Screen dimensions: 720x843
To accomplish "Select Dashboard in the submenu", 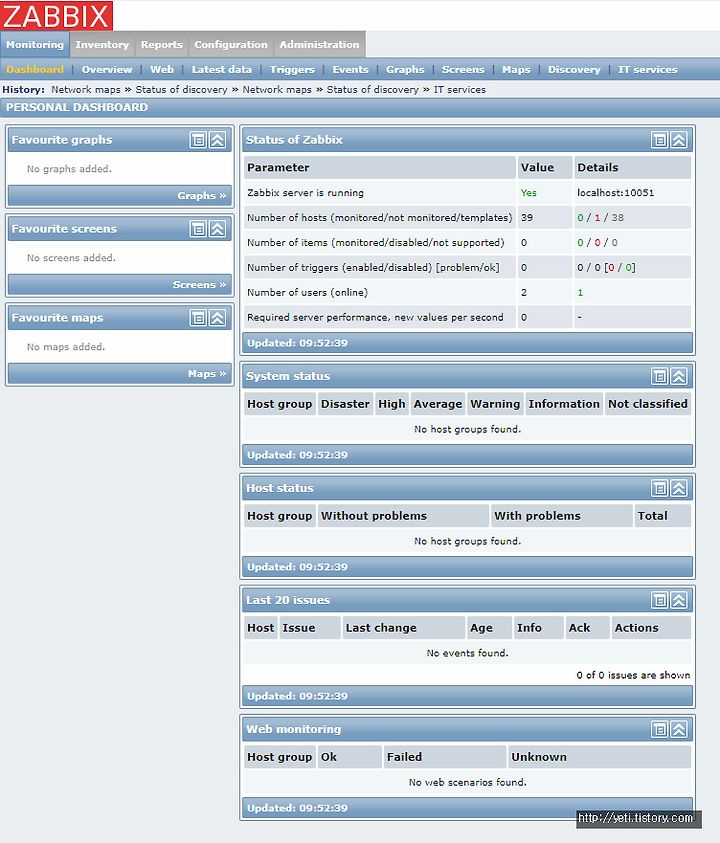I will (x=35, y=69).
